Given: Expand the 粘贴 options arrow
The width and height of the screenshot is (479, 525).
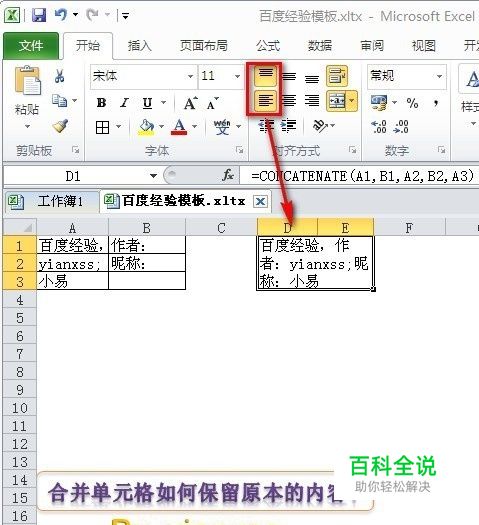Looking at the screenshot, I should point(27,126).
